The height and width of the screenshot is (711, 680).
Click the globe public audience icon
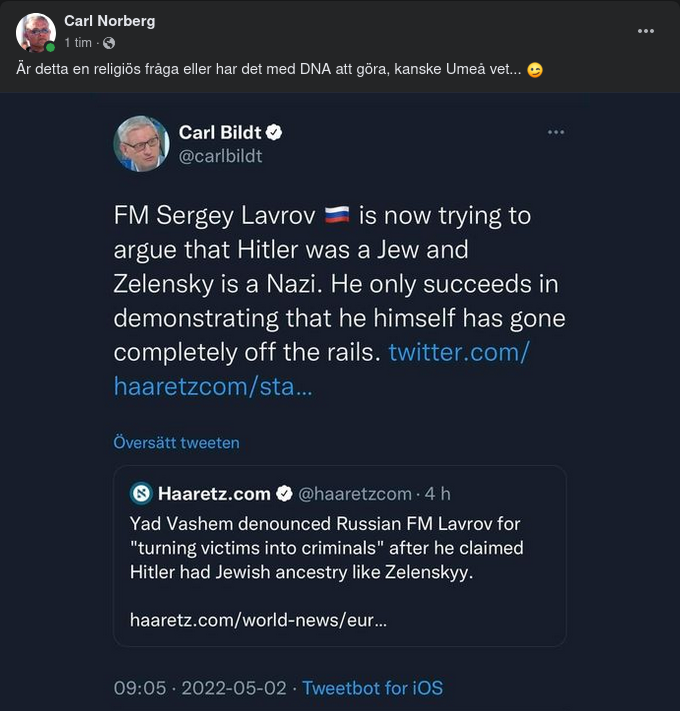coord(109,43)
